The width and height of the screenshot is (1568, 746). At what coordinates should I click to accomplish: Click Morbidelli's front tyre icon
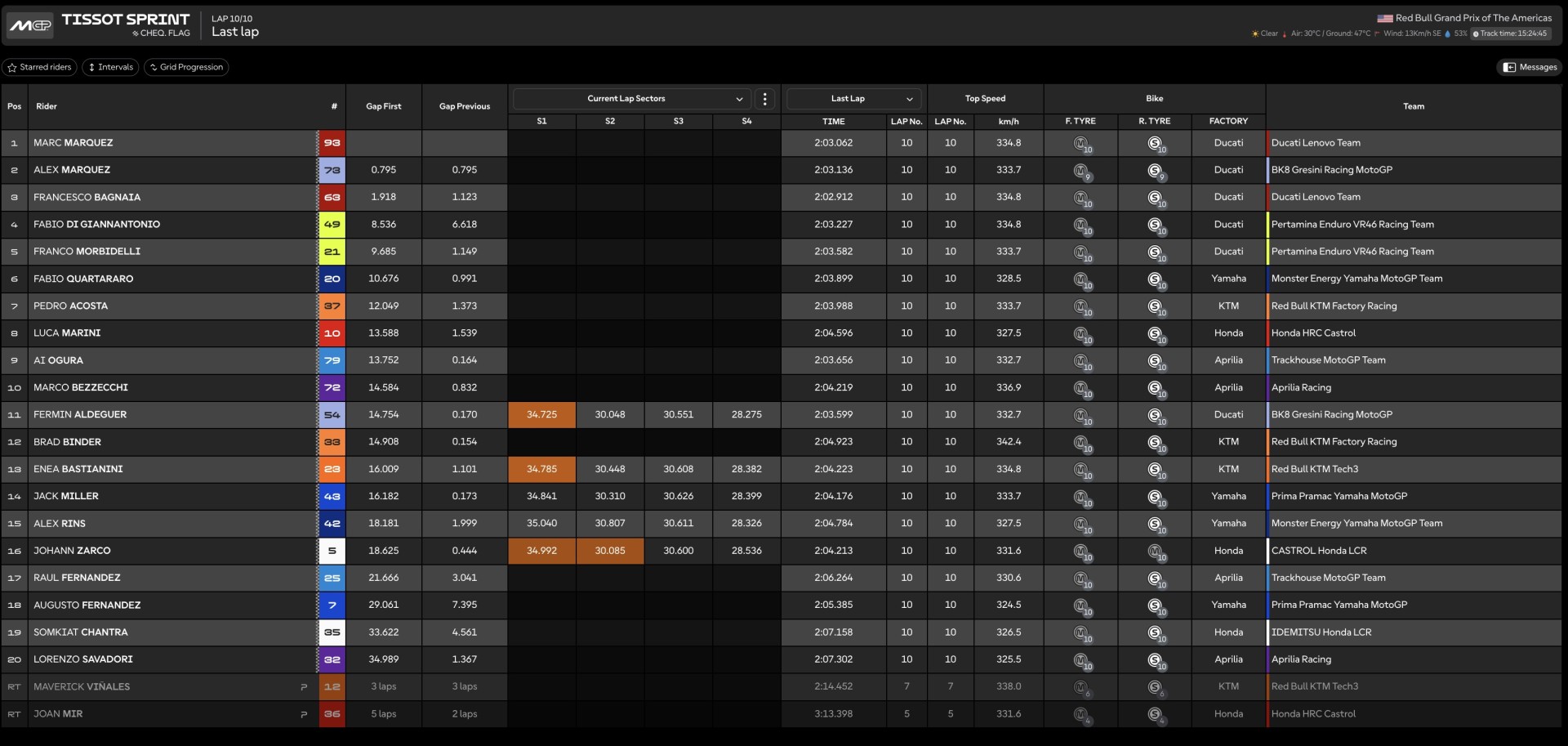[x=1082, y=252]
